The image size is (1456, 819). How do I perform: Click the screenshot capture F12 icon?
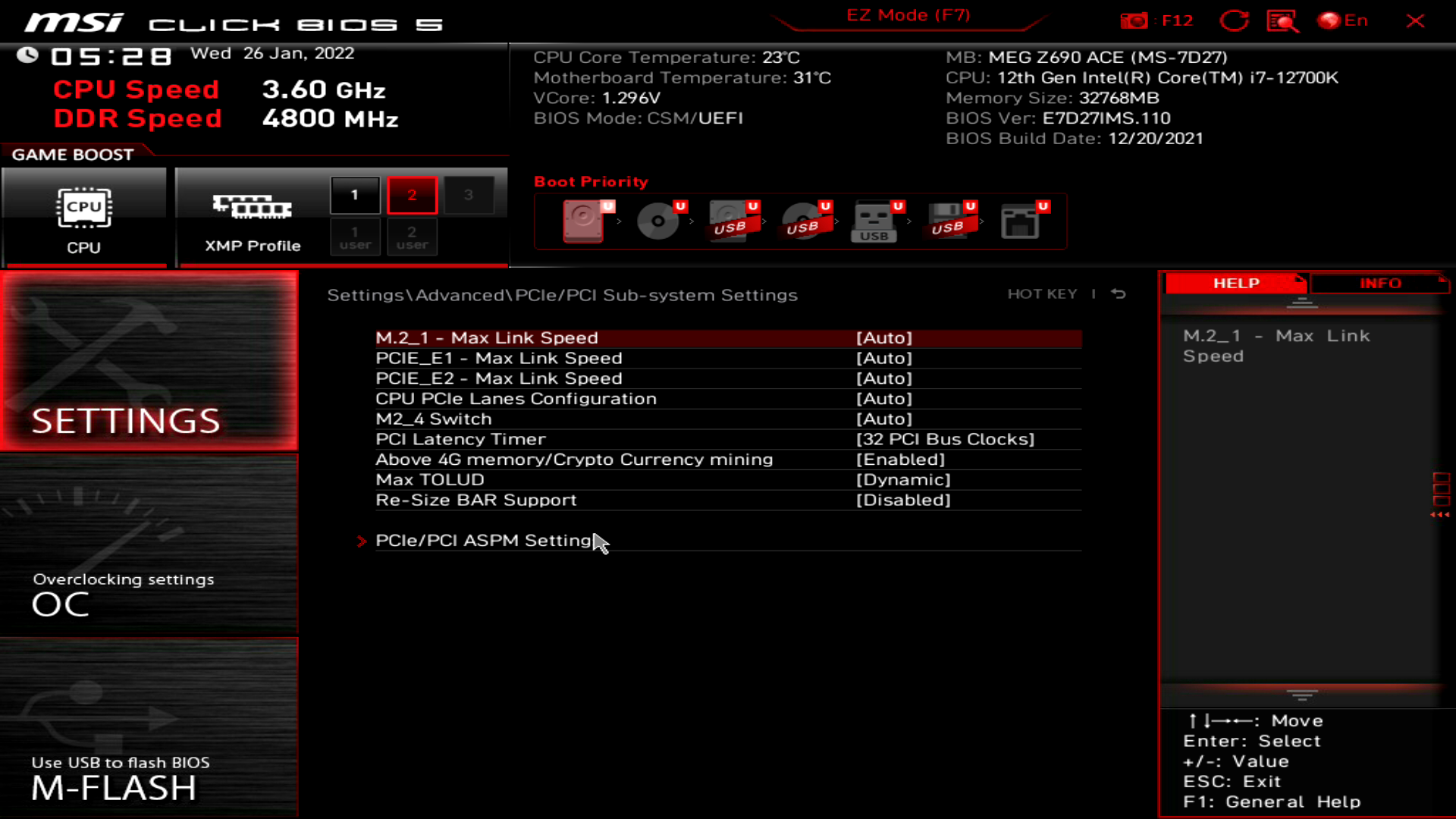tap(1135, 20)
